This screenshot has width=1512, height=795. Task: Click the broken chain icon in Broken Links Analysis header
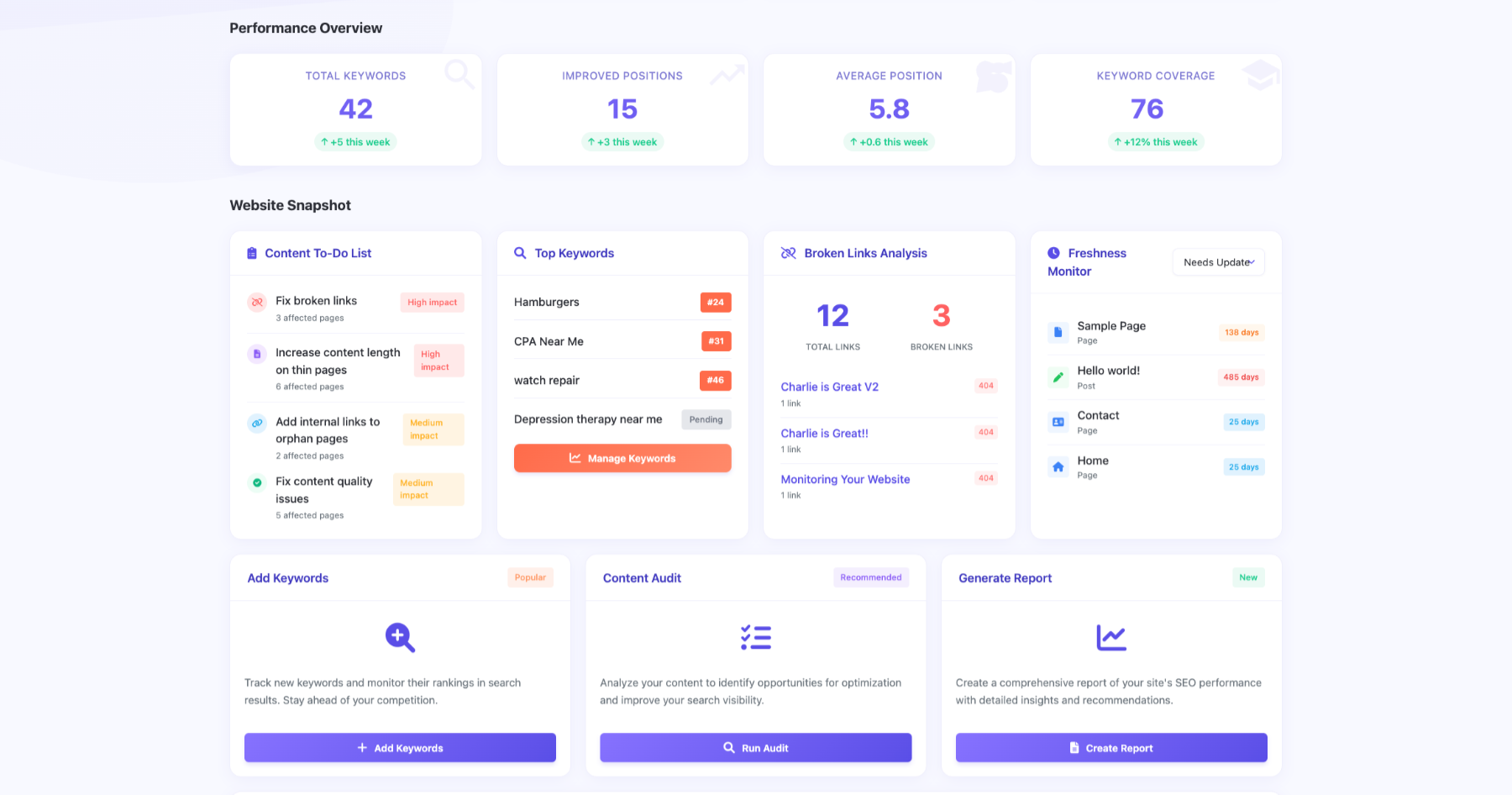(788, 253)
